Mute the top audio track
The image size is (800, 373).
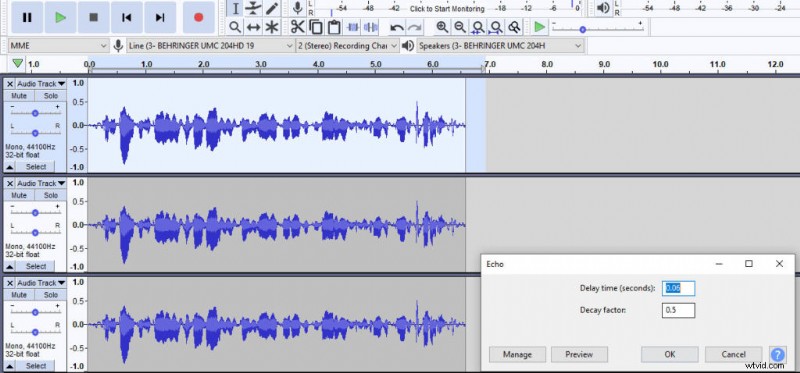pos(19,96)
